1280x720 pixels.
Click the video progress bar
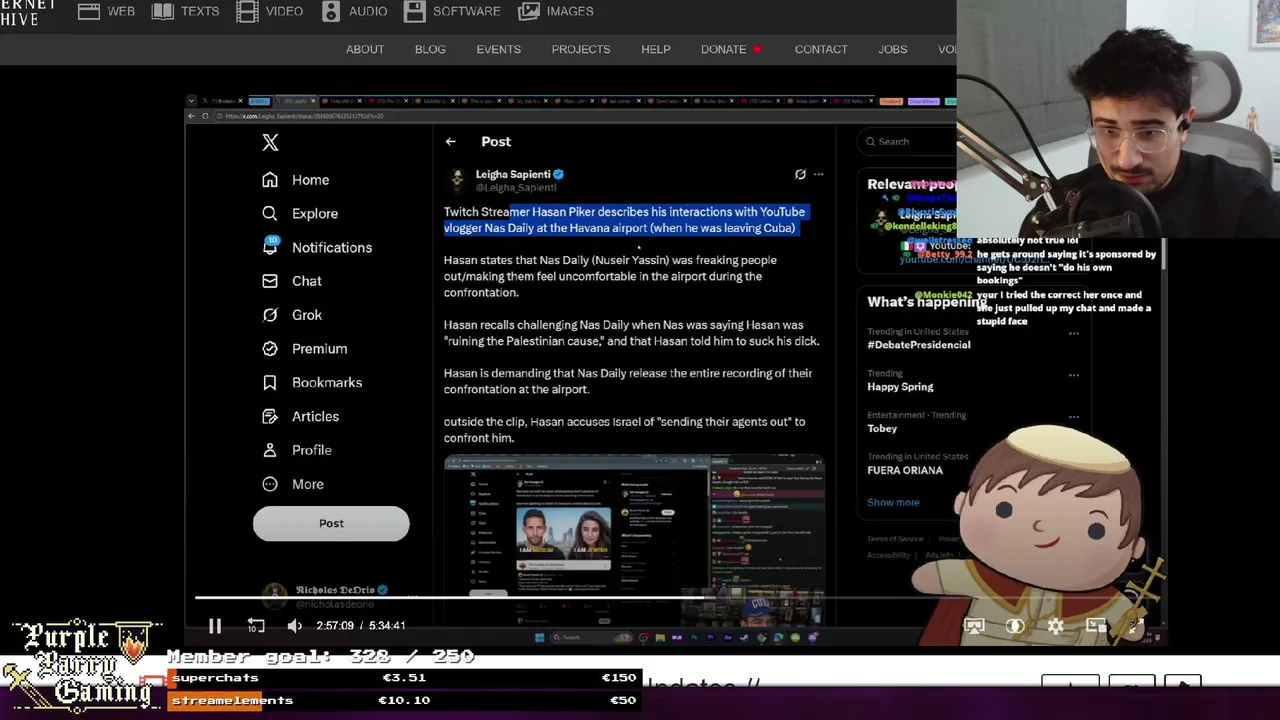click(676, 598)
